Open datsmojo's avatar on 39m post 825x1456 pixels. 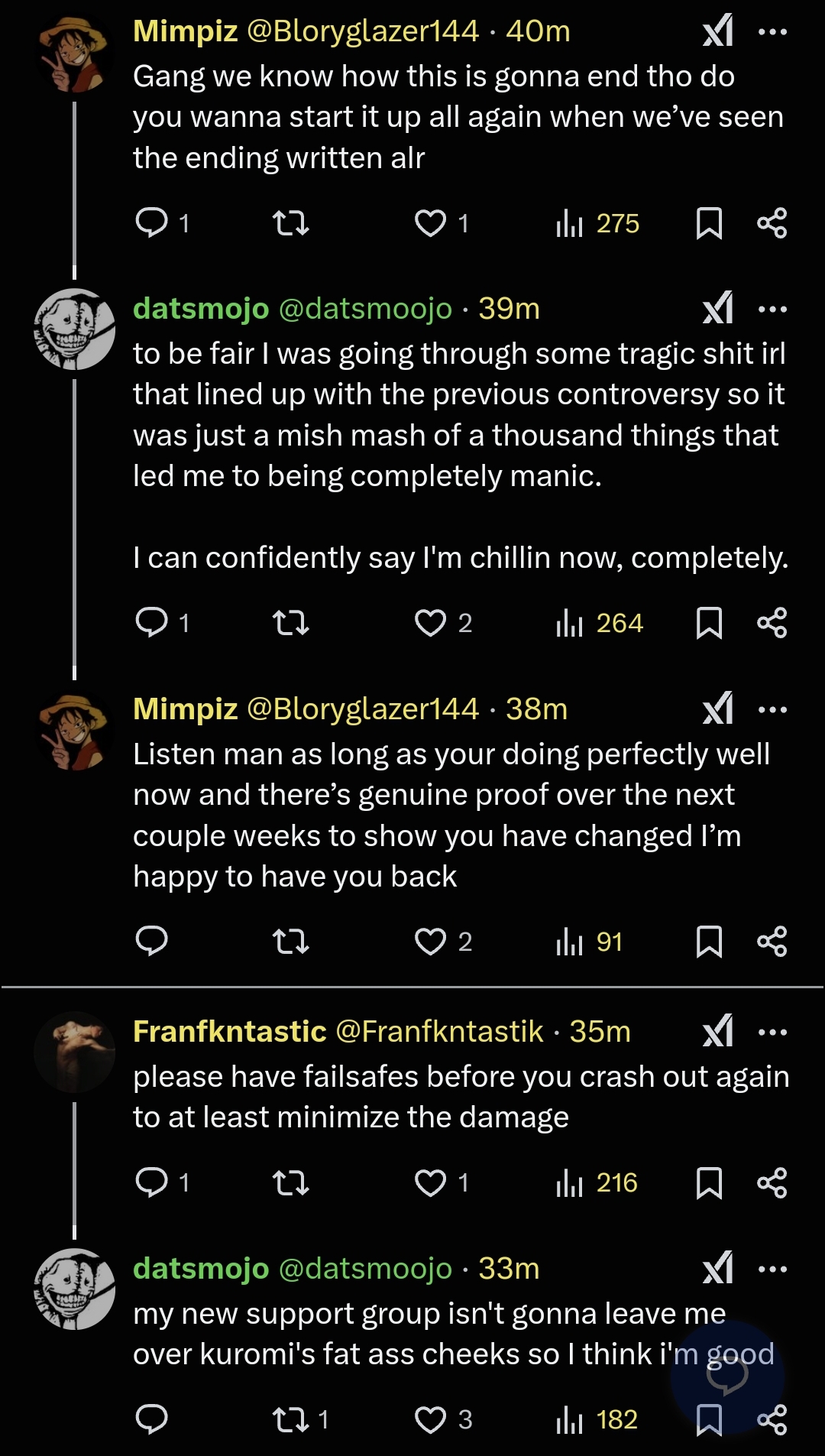[74, 329]
